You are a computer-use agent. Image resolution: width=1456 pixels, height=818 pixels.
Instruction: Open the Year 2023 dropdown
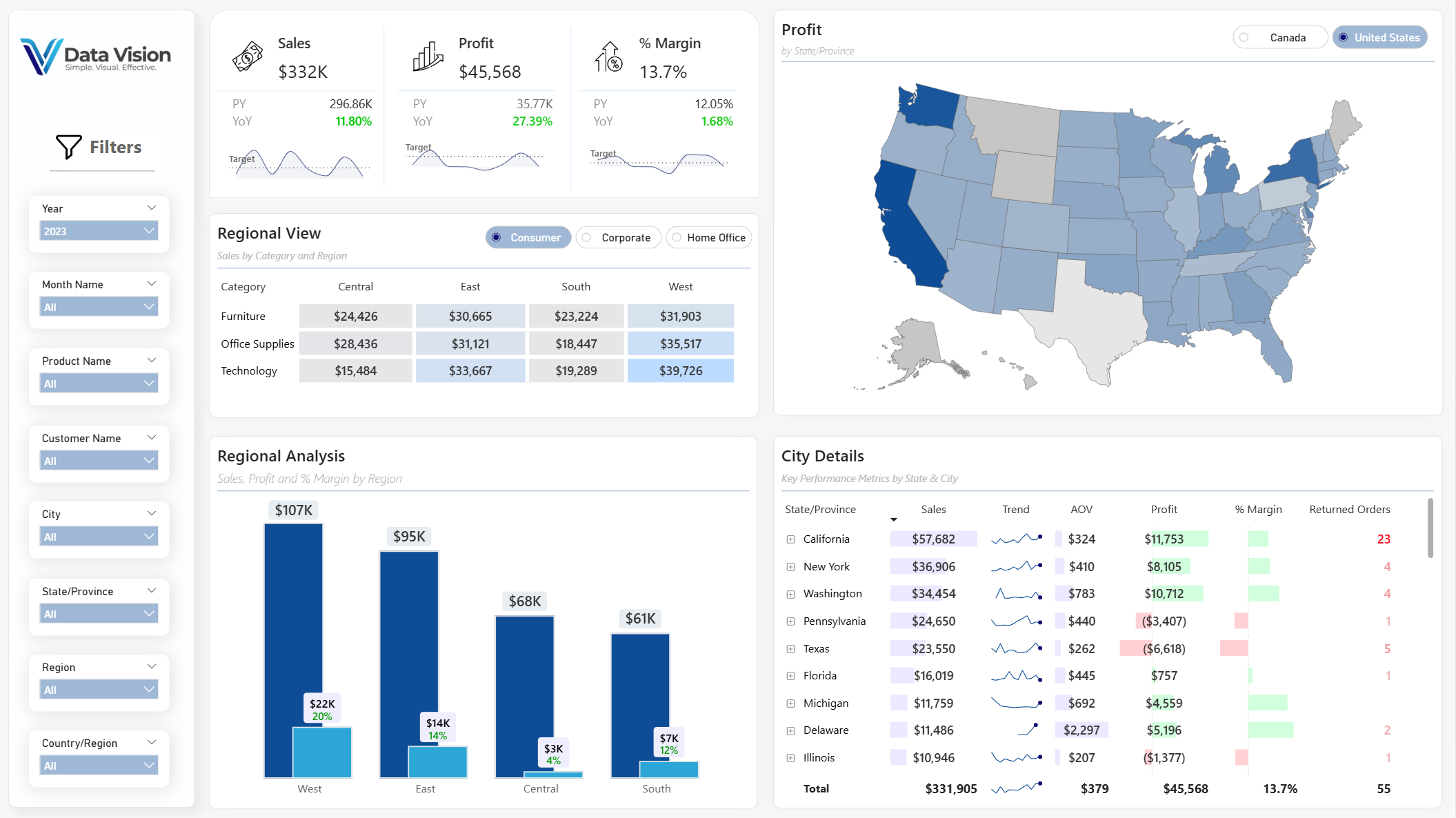99,231
